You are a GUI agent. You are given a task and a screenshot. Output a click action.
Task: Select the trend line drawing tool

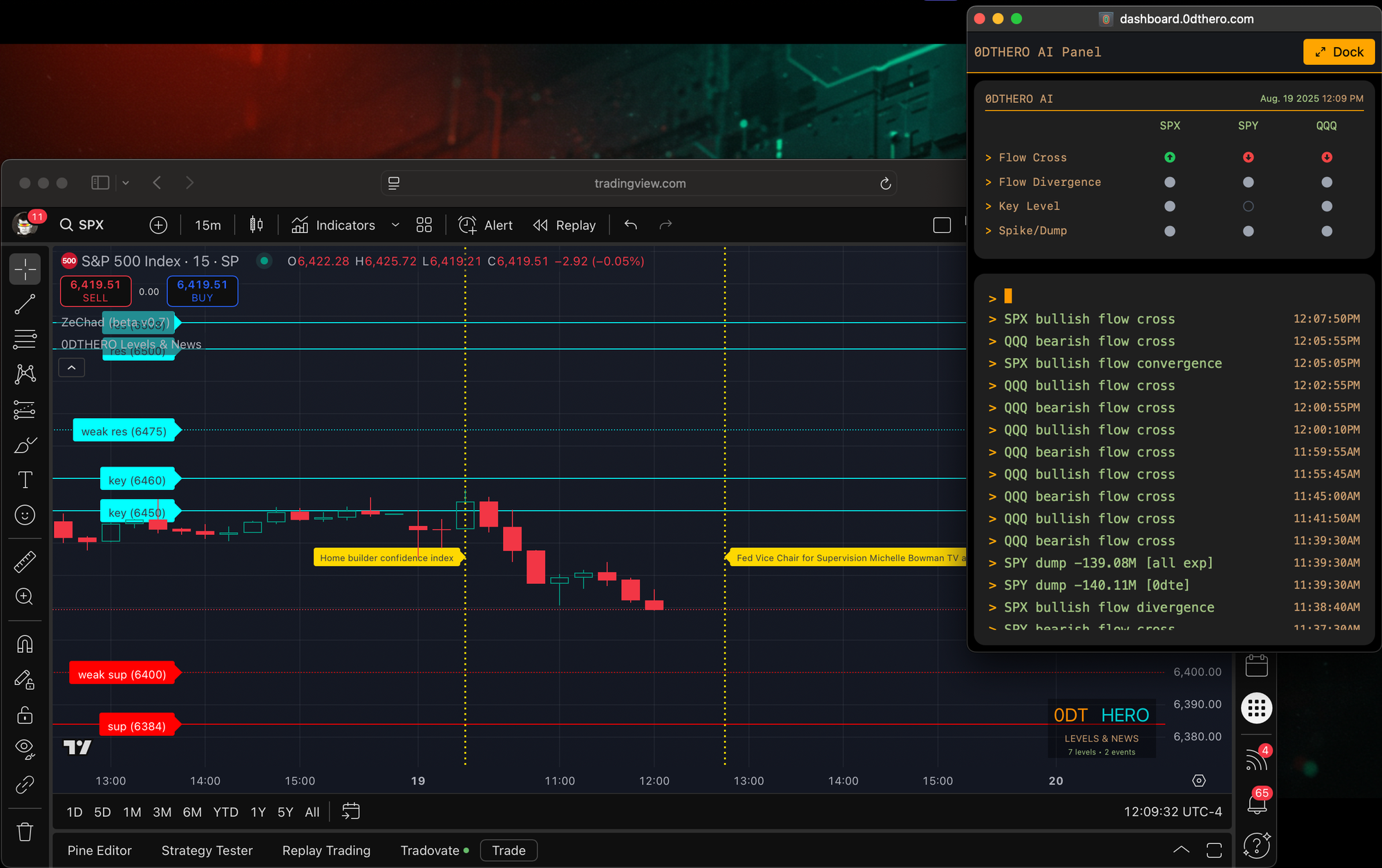click(x=25, y=304)
